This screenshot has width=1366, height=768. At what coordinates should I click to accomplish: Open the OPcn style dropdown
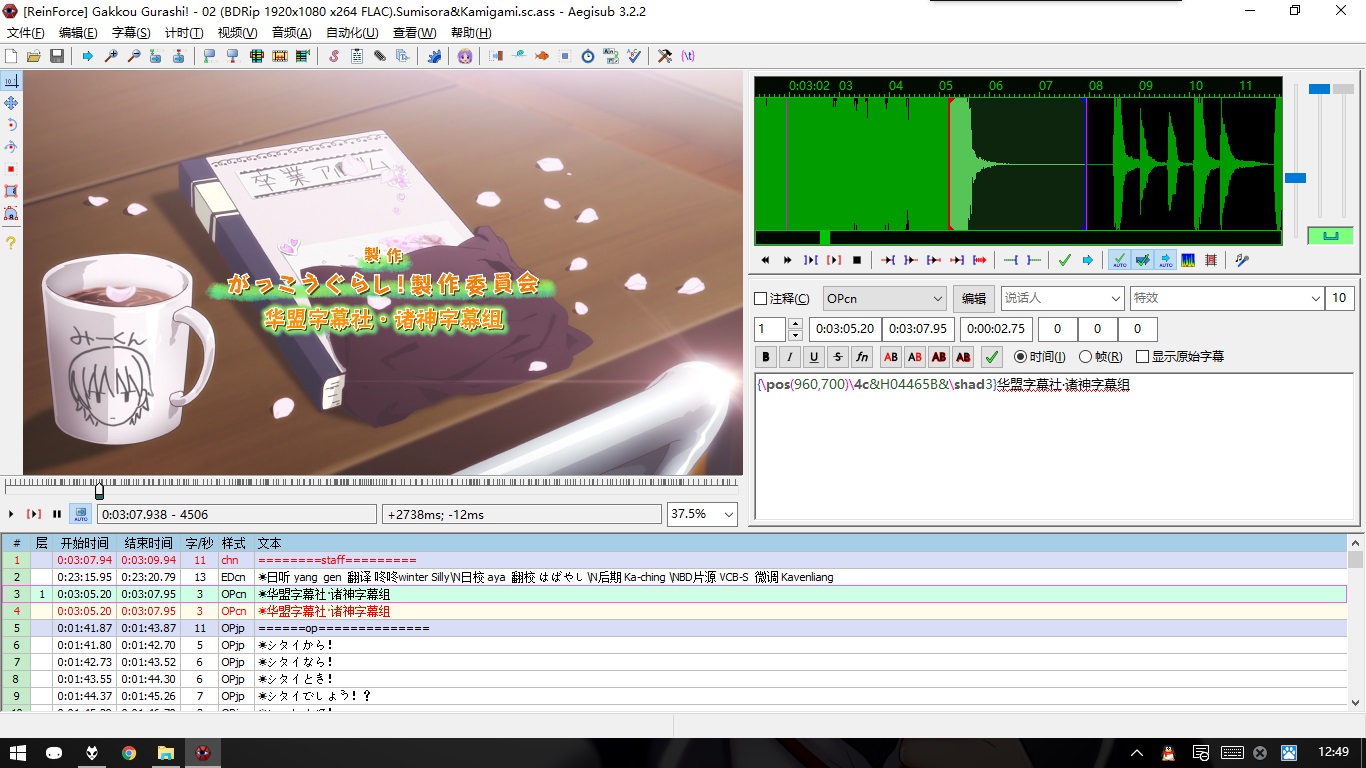[x=884, y=298]
